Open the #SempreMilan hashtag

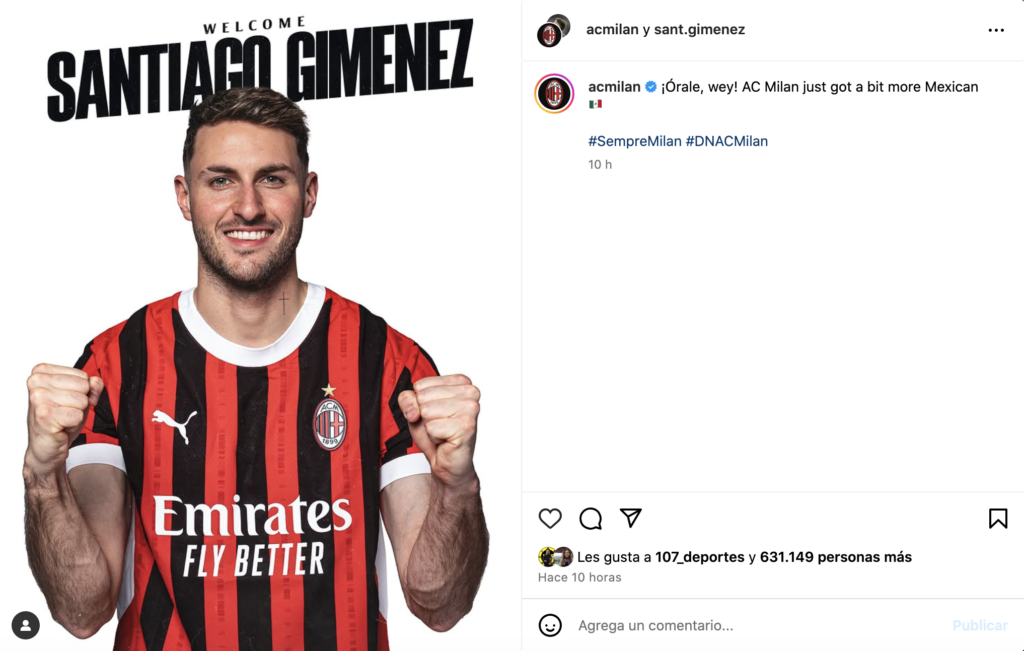click(635, 141)
